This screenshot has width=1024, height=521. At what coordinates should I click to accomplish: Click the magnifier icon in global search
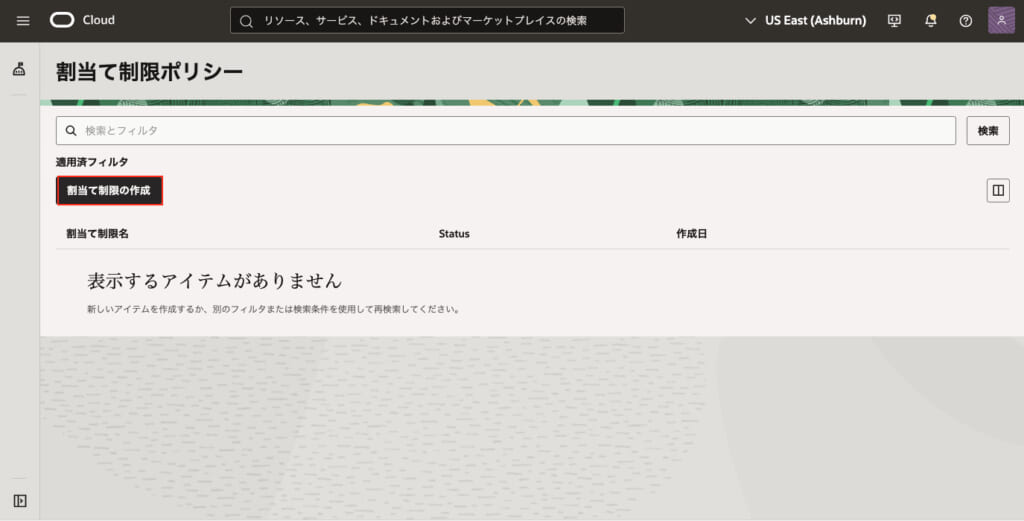(x=246, y=21)
